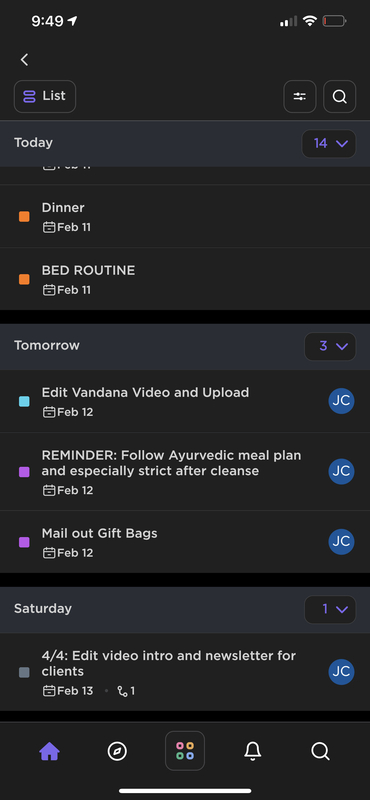Collapse the Saturday section 1 chevron
The height and width of the screenshot is (800, 370).
click(x=330, y=610)
